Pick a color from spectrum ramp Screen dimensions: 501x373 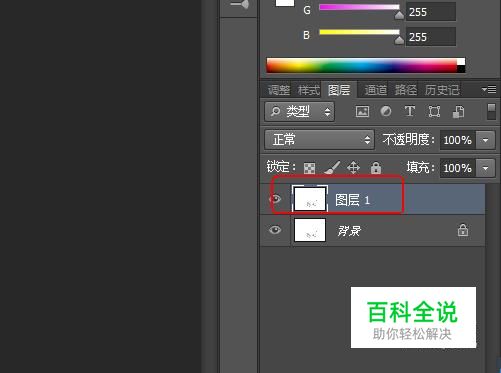click(x=362, y=65)
